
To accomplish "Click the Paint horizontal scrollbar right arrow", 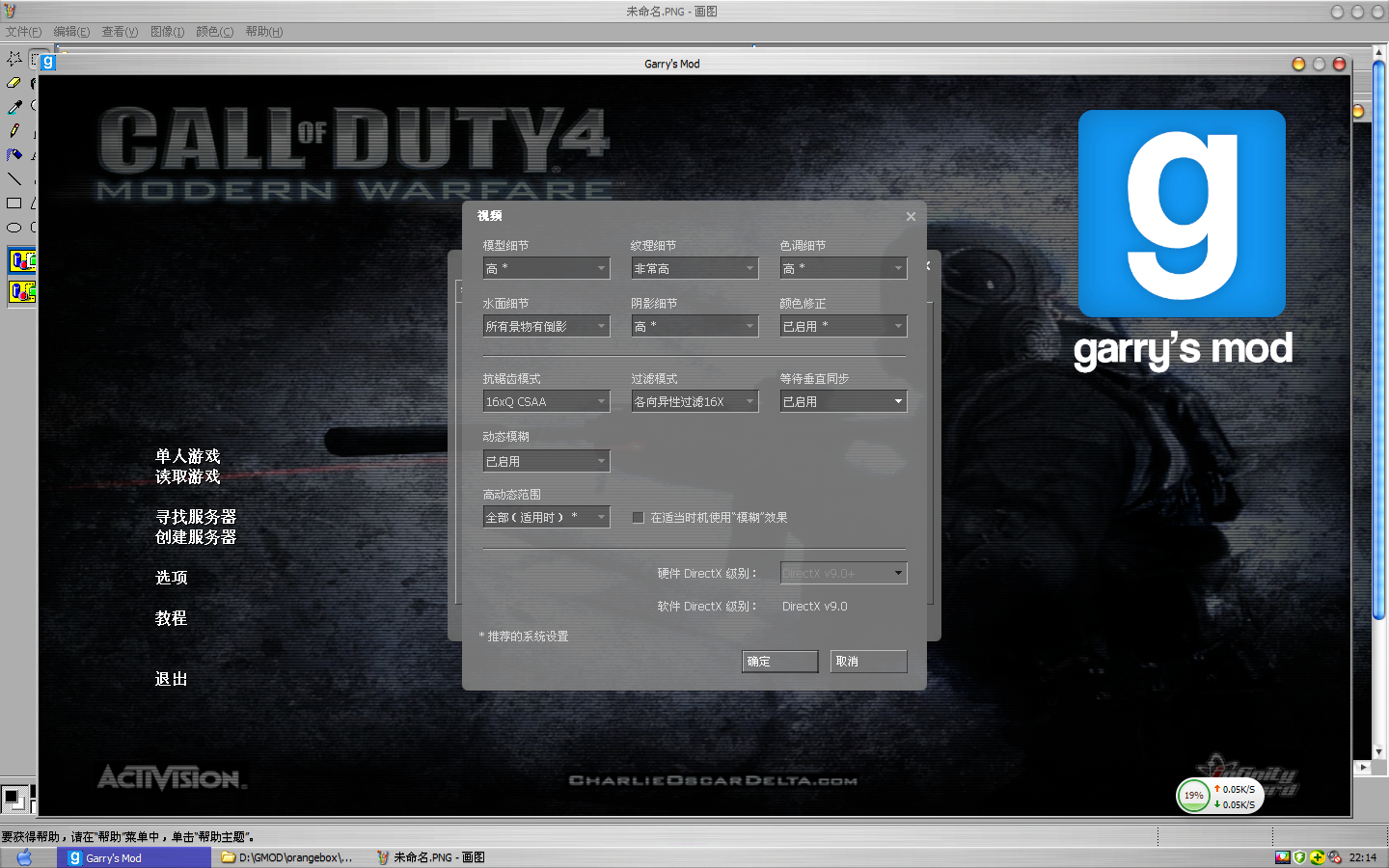I will (x=1362, y=768).
